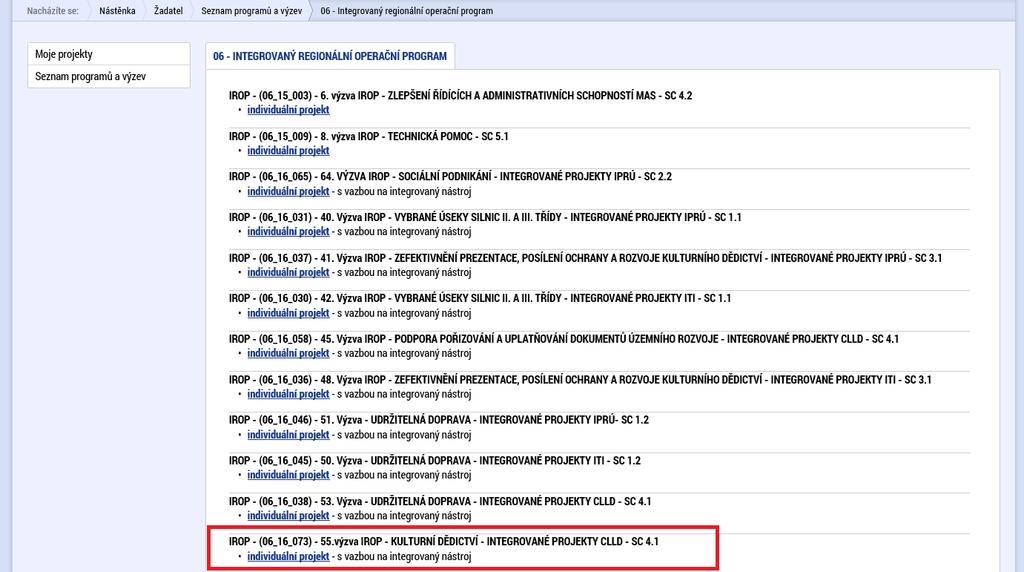The image size is (1024, 572).
Task: Click heading IROP - (06_16_073) - 55.výzva
Action: pos(443,541)
